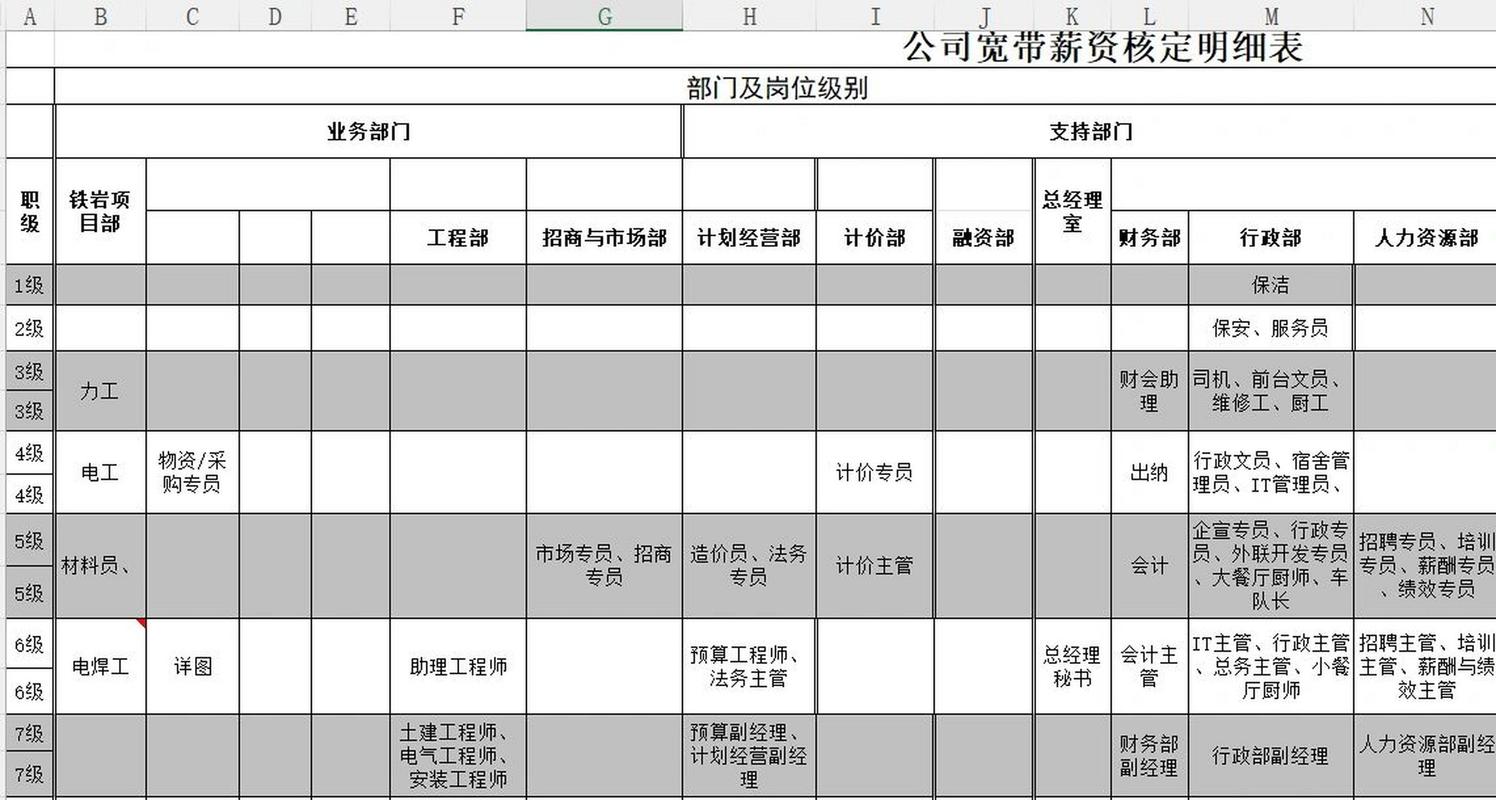The height and width of the screenshot is (800, 1496).
Task: Select column I header
Action: 875,16
